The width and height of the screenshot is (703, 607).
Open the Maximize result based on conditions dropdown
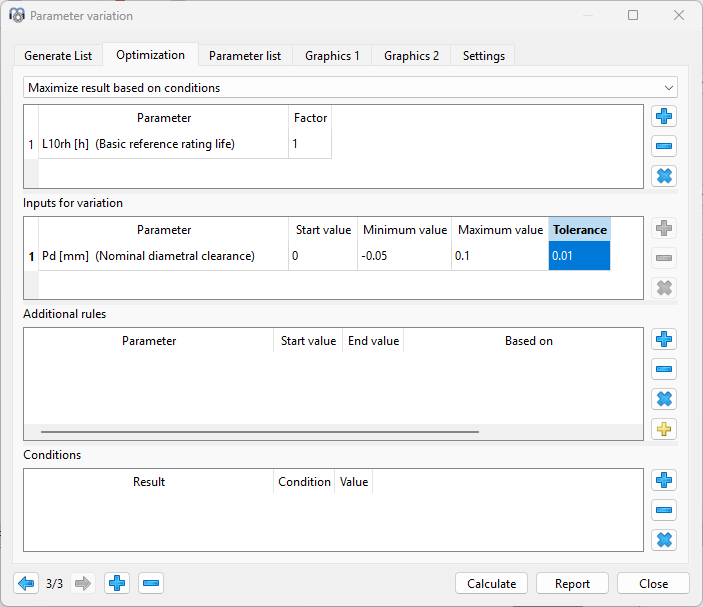(350, 87)
